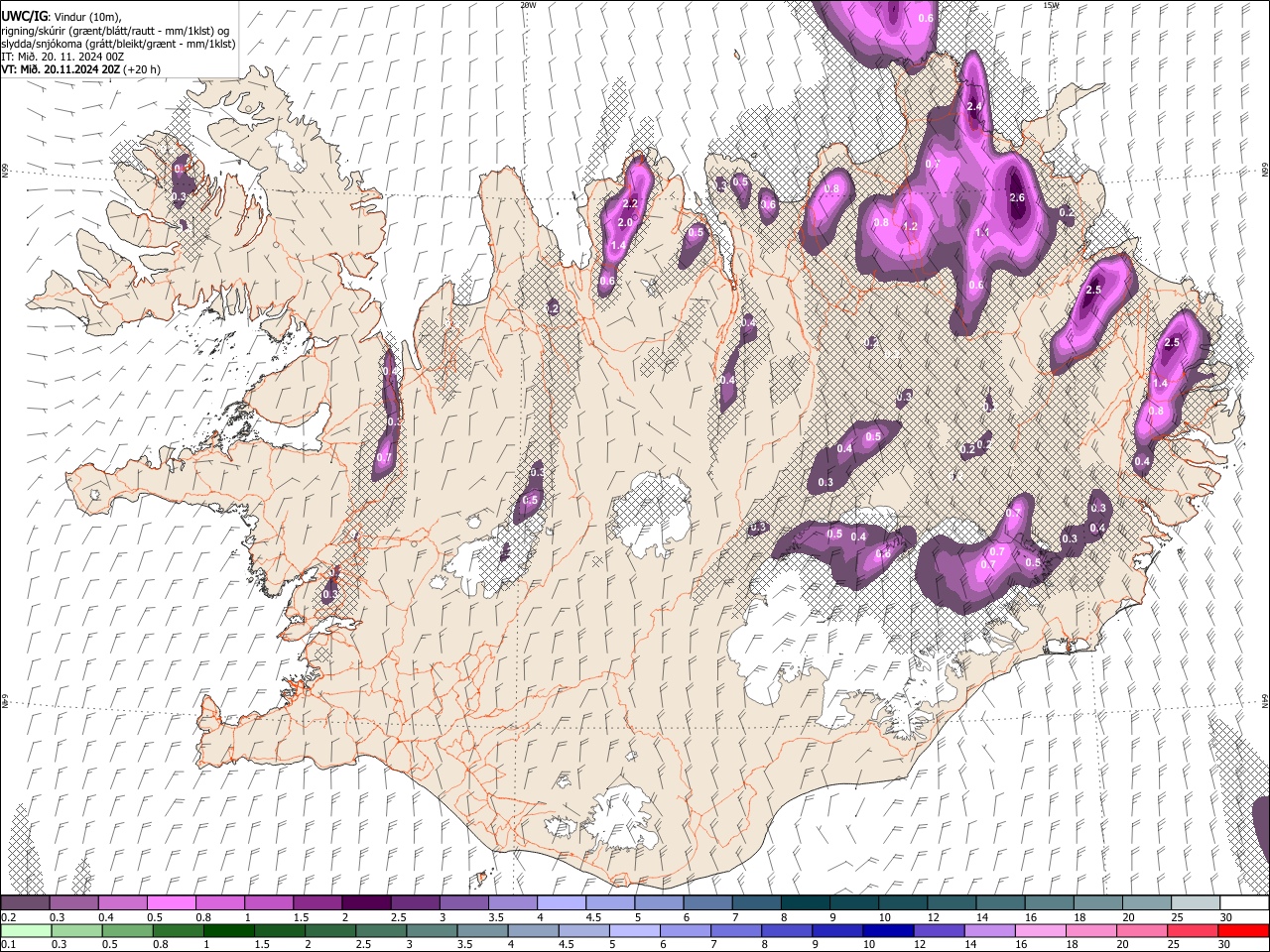Click the red 25–30 rain legend swatch
Image resolution: width=1270 pixels, height=952 pixels.
pyautogui.click(x=1192, y=930)
